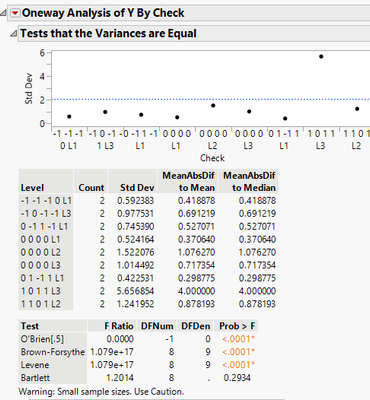Viewport: 370px width, 400px height.
Task: Select the O'Brien[.5] test row
Action: 138,339
